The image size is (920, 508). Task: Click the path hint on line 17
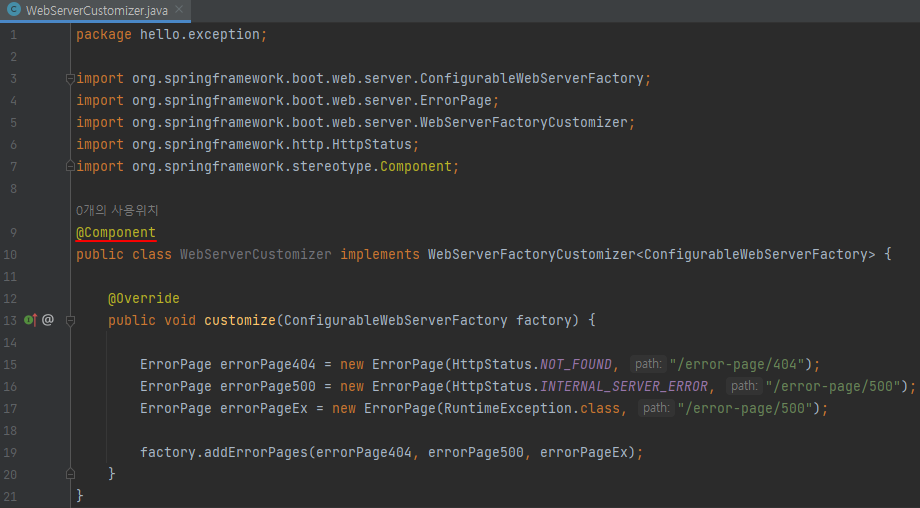(656, 408)
